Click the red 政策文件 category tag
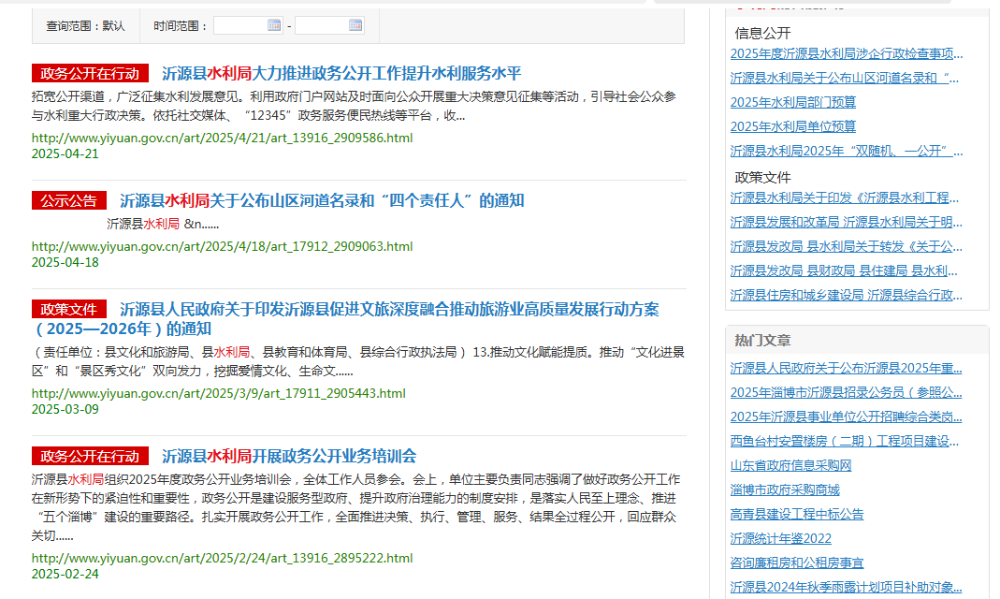The image size is (1000, 599). [69, 309]
